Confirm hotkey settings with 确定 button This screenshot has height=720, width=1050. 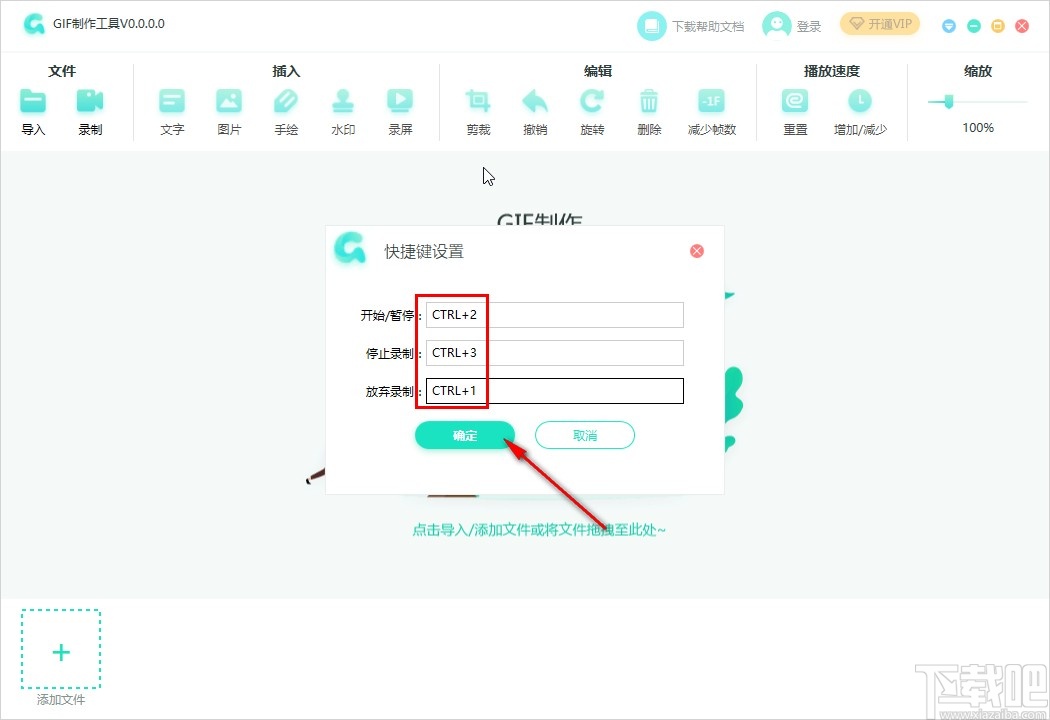[x=465, y=435]
